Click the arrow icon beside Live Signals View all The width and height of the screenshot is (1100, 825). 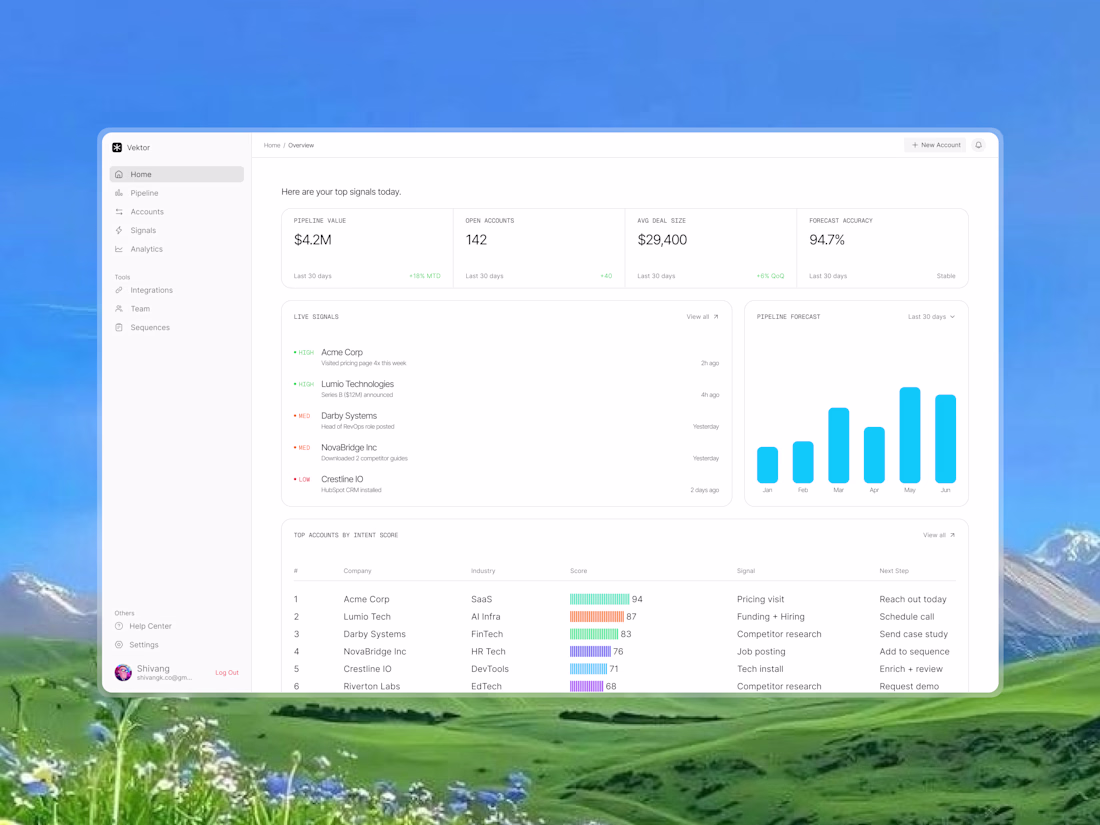[716, 317]
